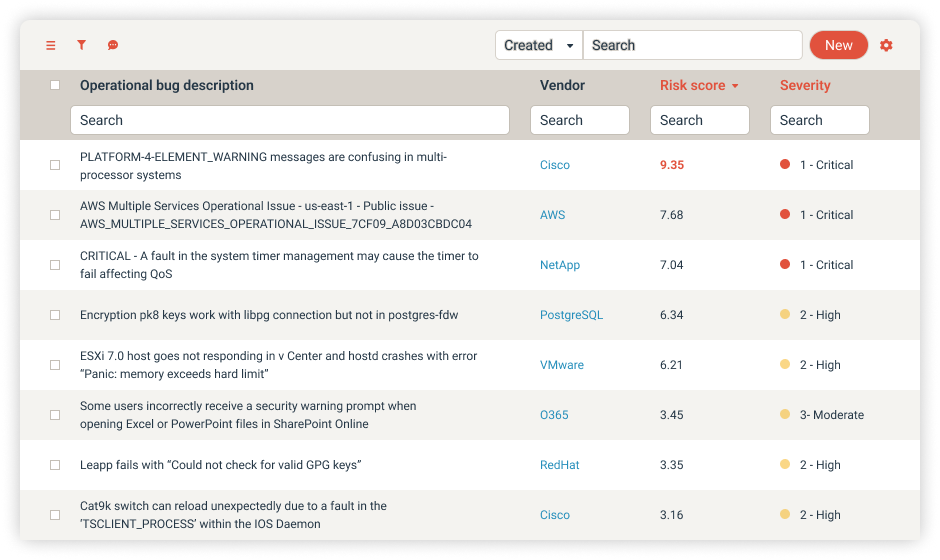Click the 7.04 risk score value
This screenshot has height=560, width=940.
click(x=671, y=265)
